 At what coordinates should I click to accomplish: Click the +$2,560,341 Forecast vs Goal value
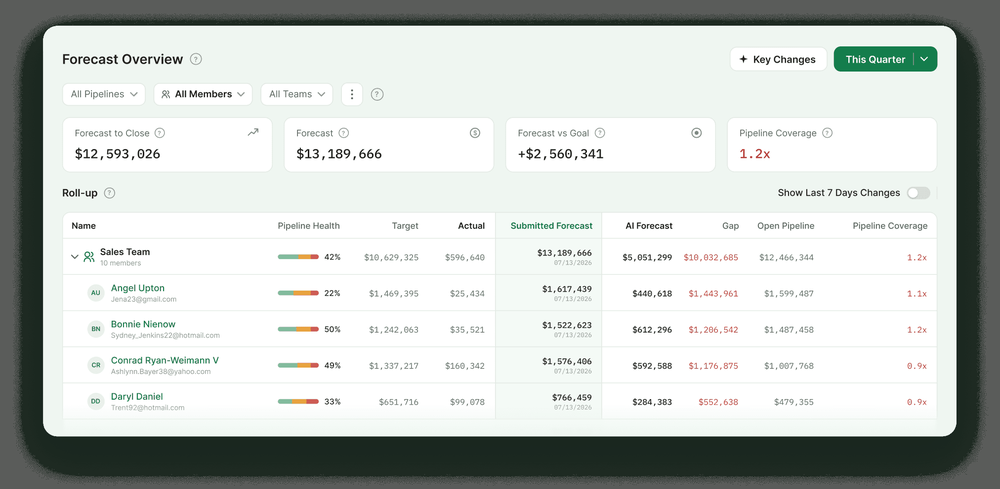[x=561, y=154]
